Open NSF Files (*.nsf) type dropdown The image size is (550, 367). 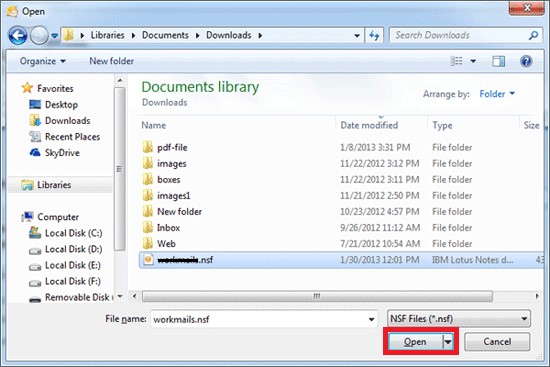(459, 319)
